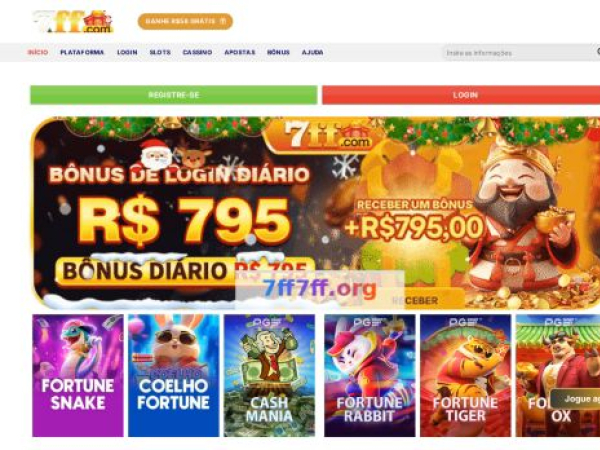Click the red Login button
600x450 pixels.
coord(461,95)
